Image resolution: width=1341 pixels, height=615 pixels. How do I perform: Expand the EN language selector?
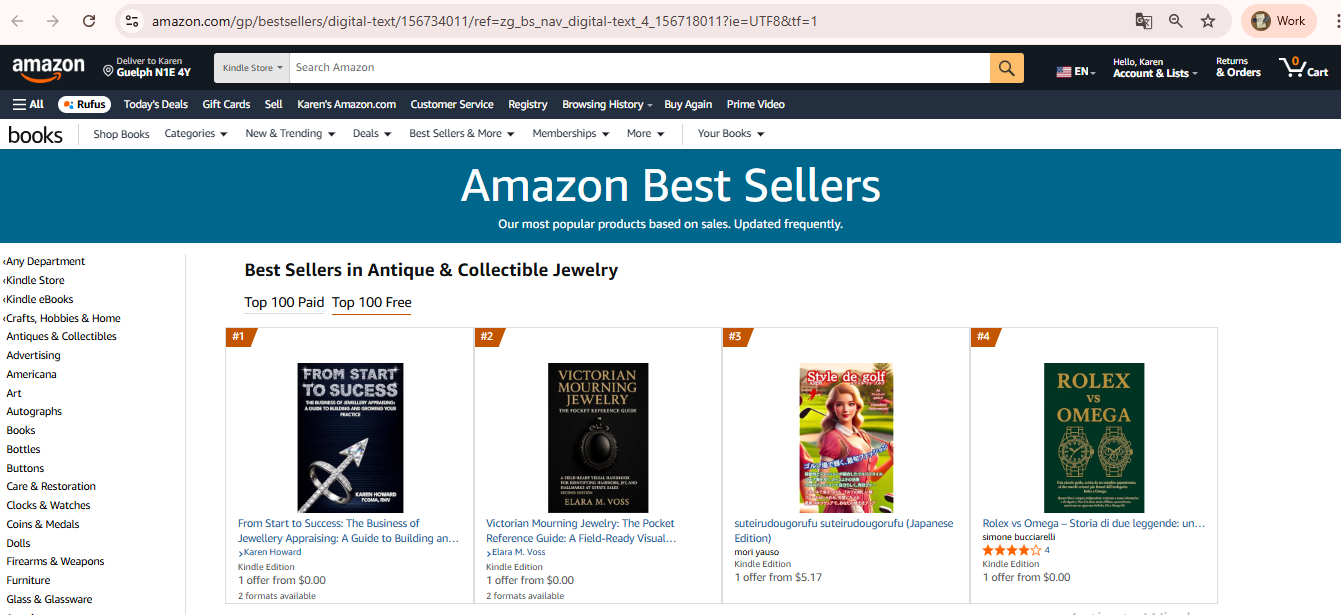pyautogui.click(x=1076, y=72)
